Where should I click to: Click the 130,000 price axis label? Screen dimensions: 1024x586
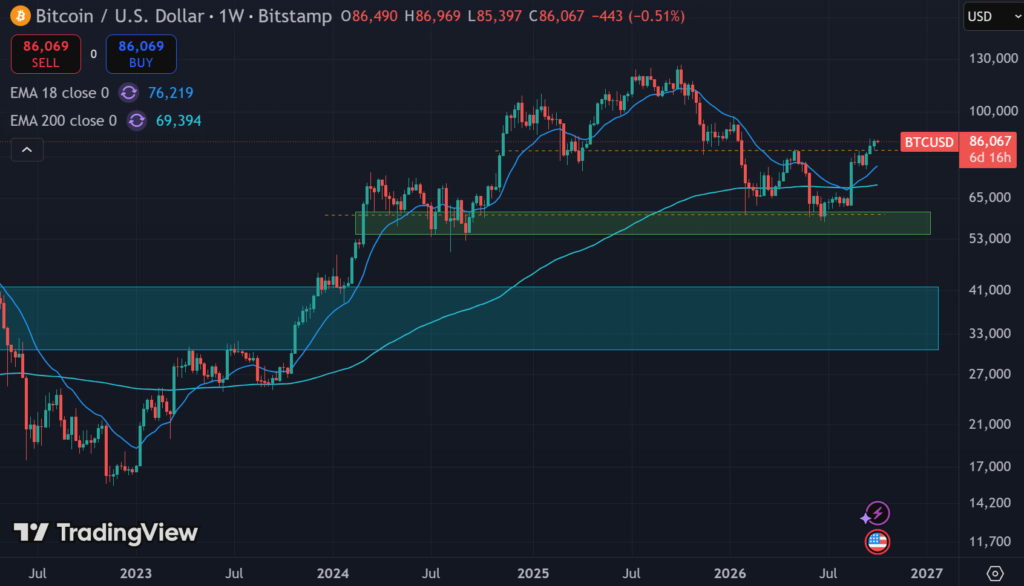[993, 59]
